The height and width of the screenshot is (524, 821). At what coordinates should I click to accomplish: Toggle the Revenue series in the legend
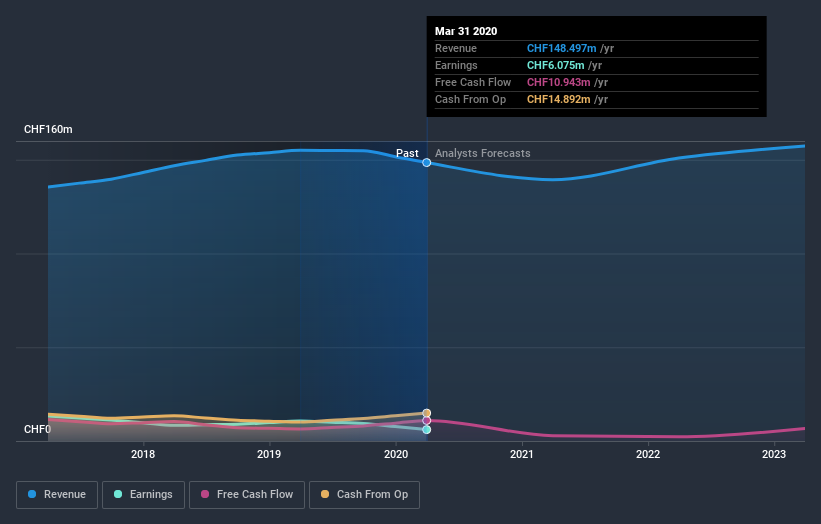pos(57,495)
